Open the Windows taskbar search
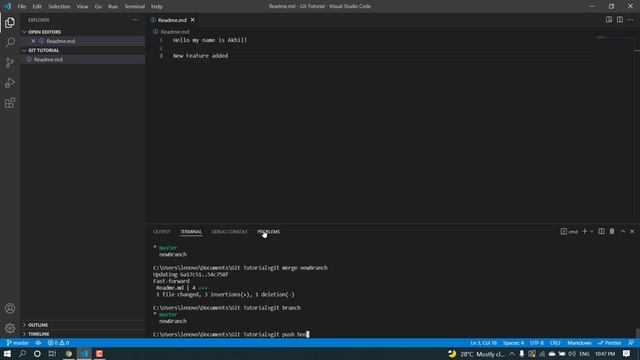Viewport: 640px width, 360px height. 22,353
